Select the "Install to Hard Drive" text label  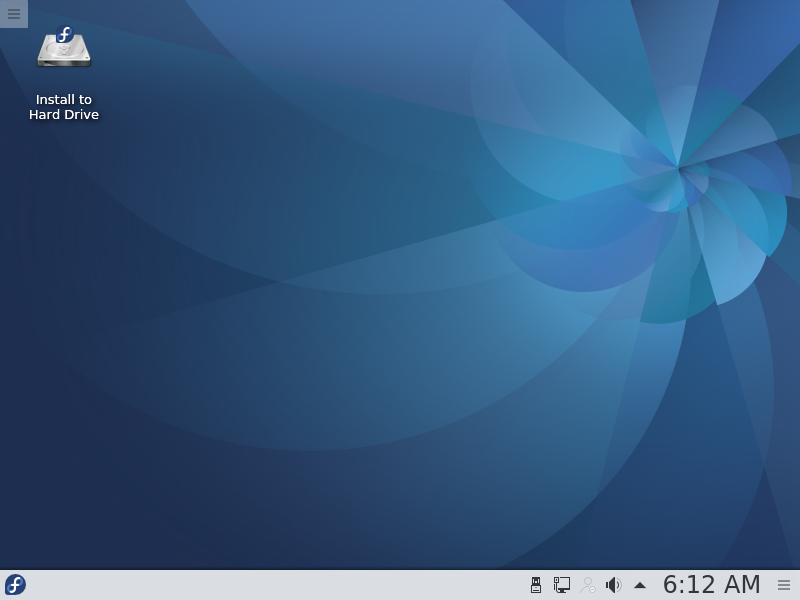(64, 107)
